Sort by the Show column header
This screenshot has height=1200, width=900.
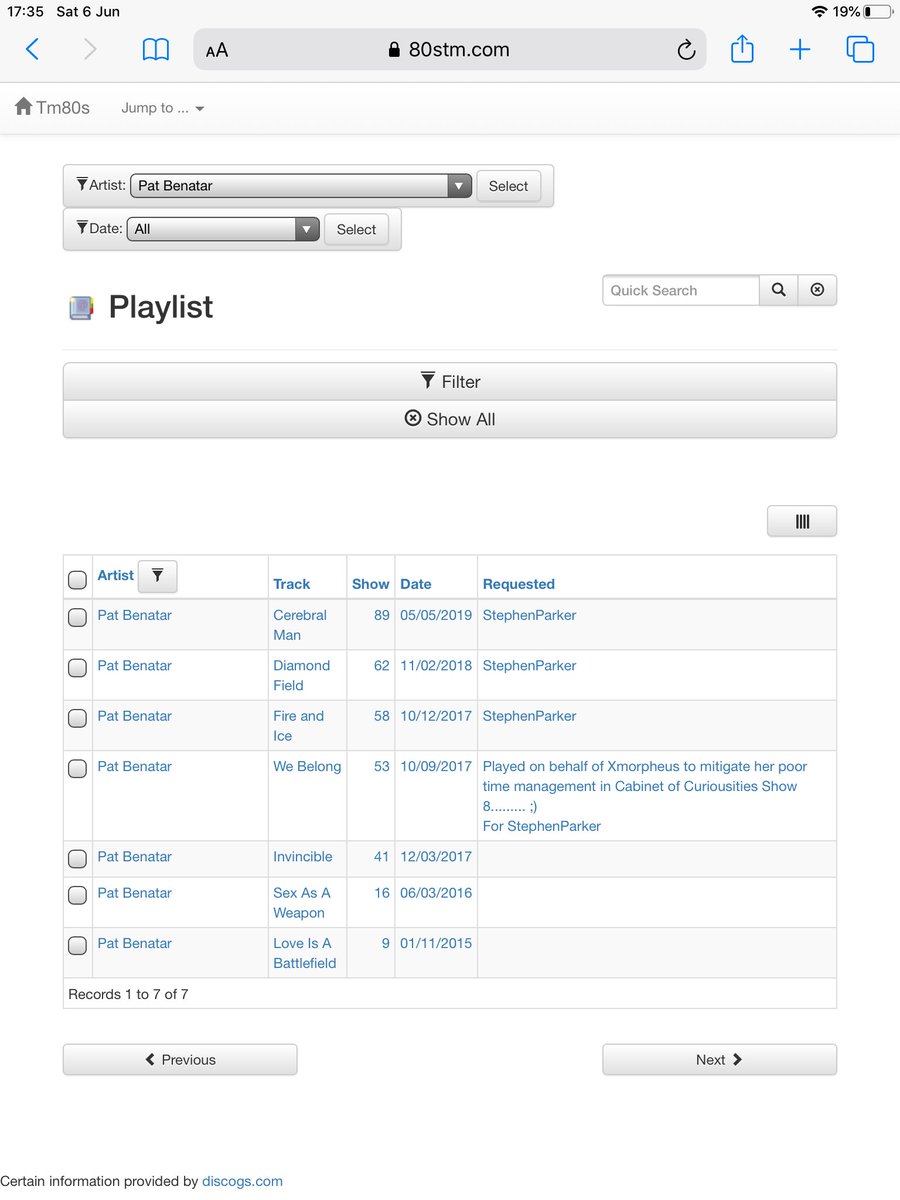pos(371,584)
